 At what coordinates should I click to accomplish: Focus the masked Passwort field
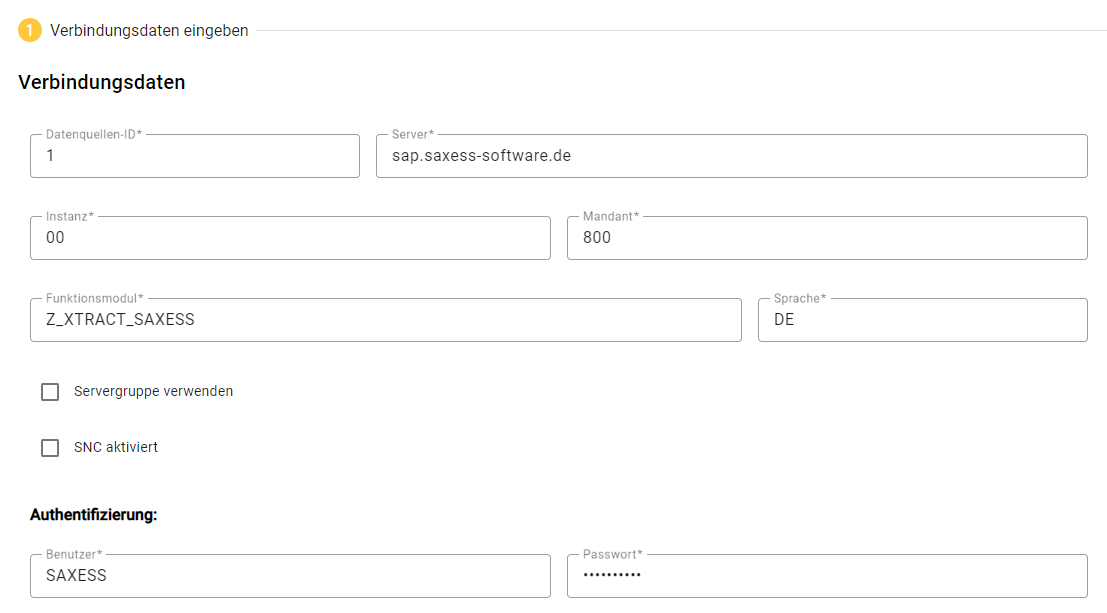pyautogui.click(x=826, y=576)
